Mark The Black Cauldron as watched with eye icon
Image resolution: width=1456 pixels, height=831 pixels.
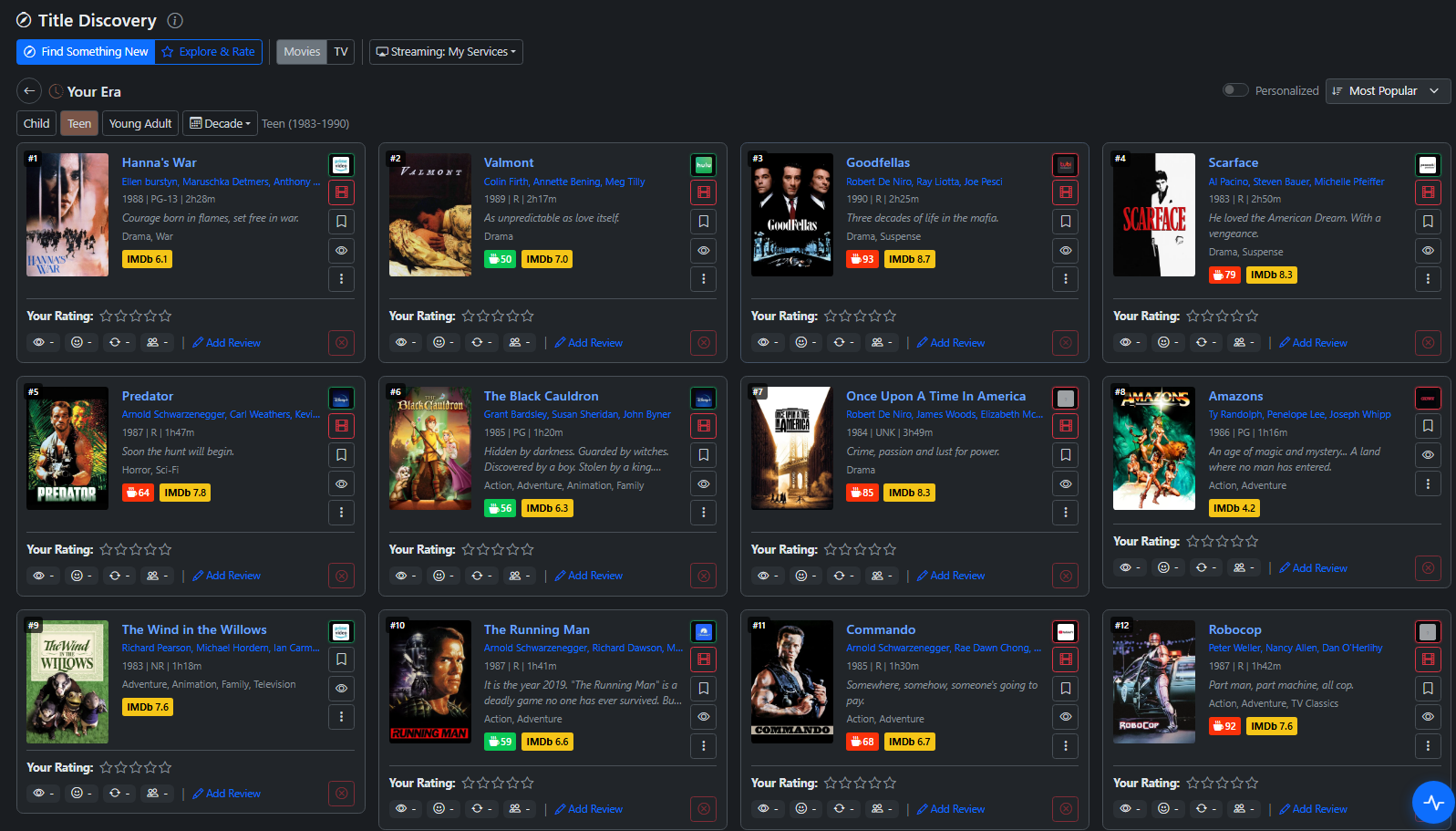click(703, 484)
